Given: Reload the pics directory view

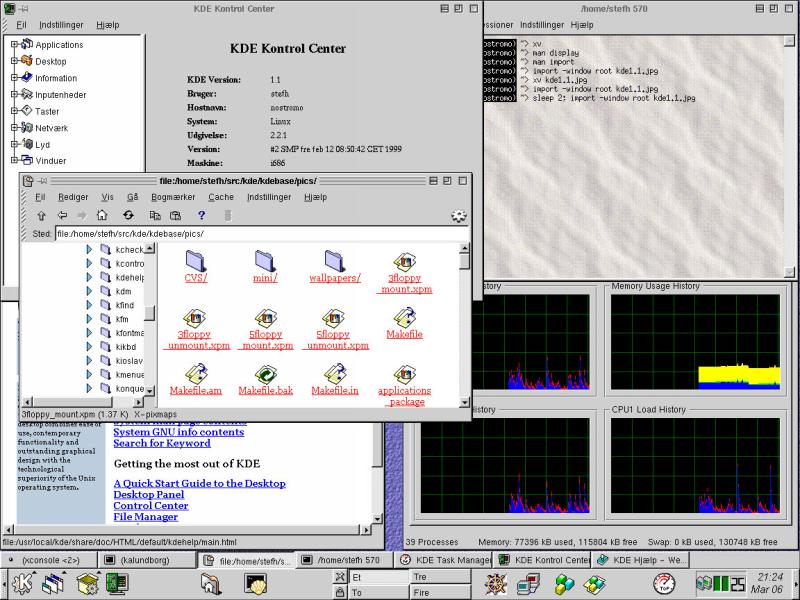Looking at the screenshot, I should click(x=129, y=215).
